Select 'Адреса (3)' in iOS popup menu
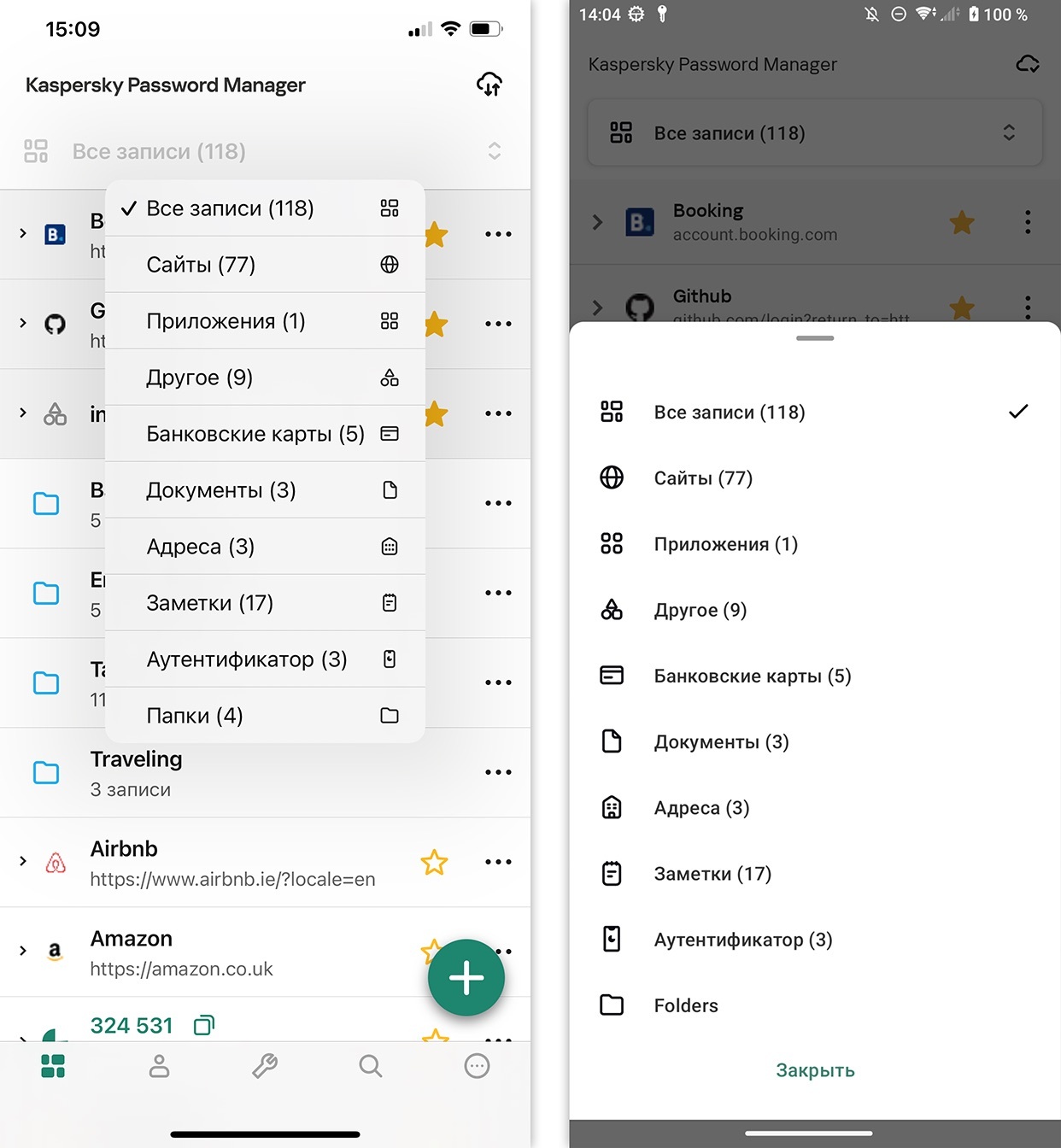Viewport: 1061px width, 1148px height. [x=265, y=547]
